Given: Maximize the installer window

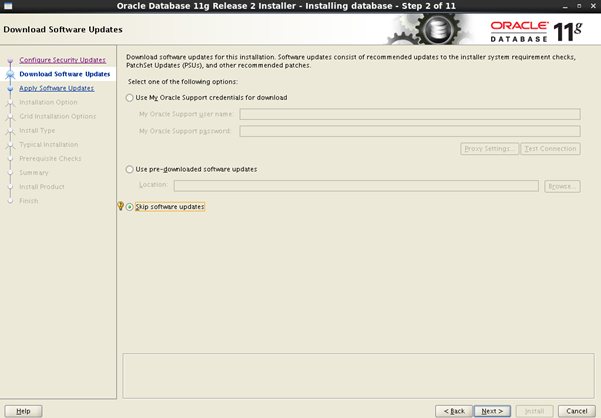Looking at the screenshot, I should click(x=579, y=6).
